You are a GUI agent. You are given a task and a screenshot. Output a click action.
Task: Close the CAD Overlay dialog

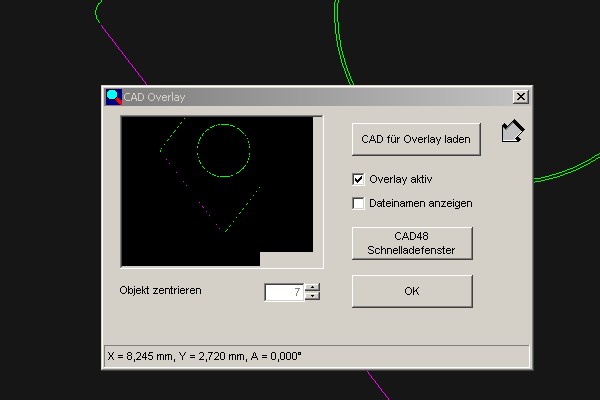click(520, 97)
